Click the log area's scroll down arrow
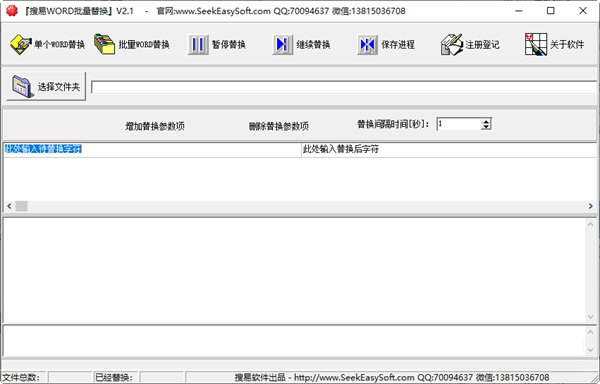Image resolution: width=600 pixels, height=384 pixels. click(590, 317)
